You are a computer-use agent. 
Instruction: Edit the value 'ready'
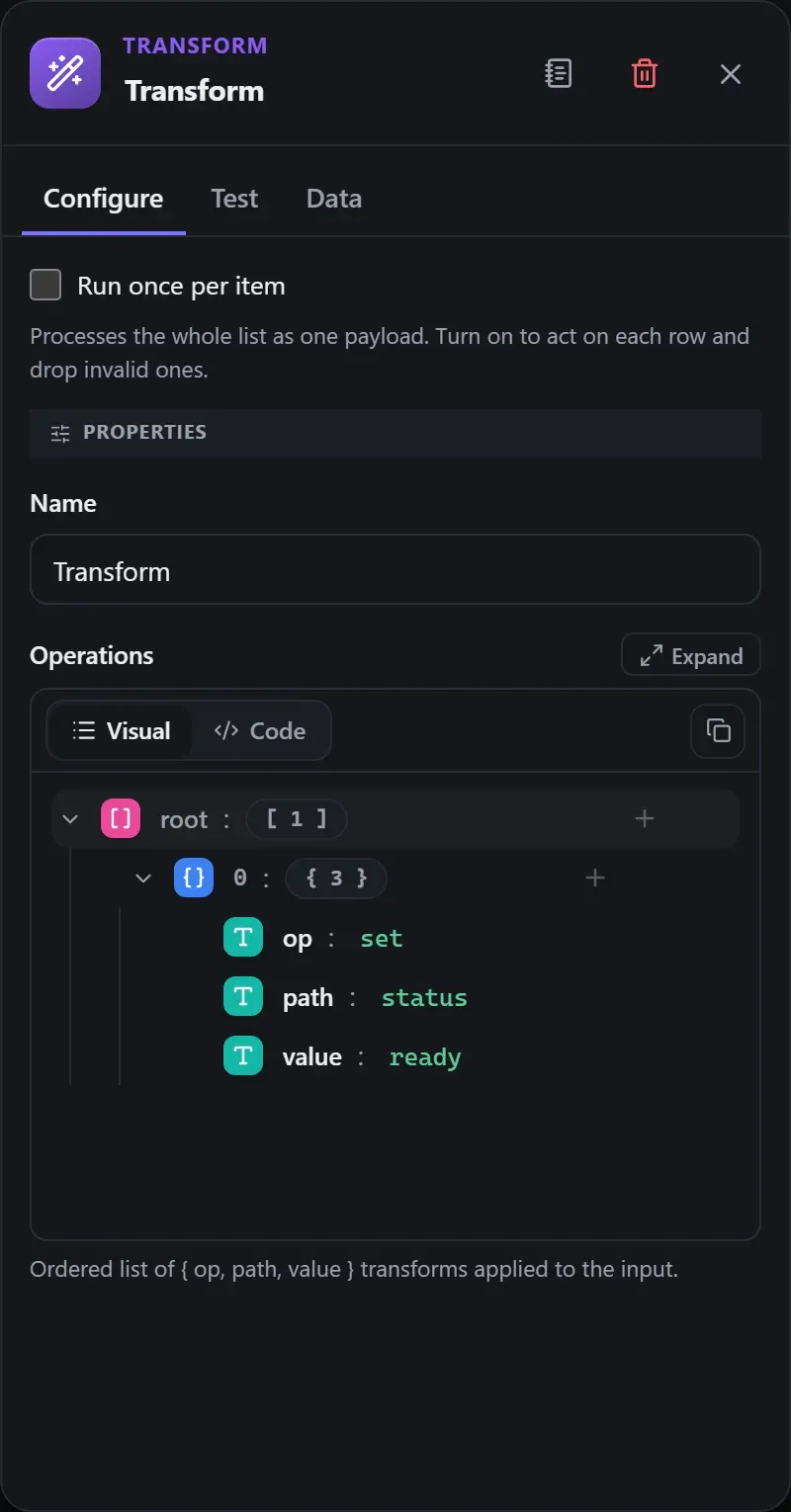tap(425, 1056)
